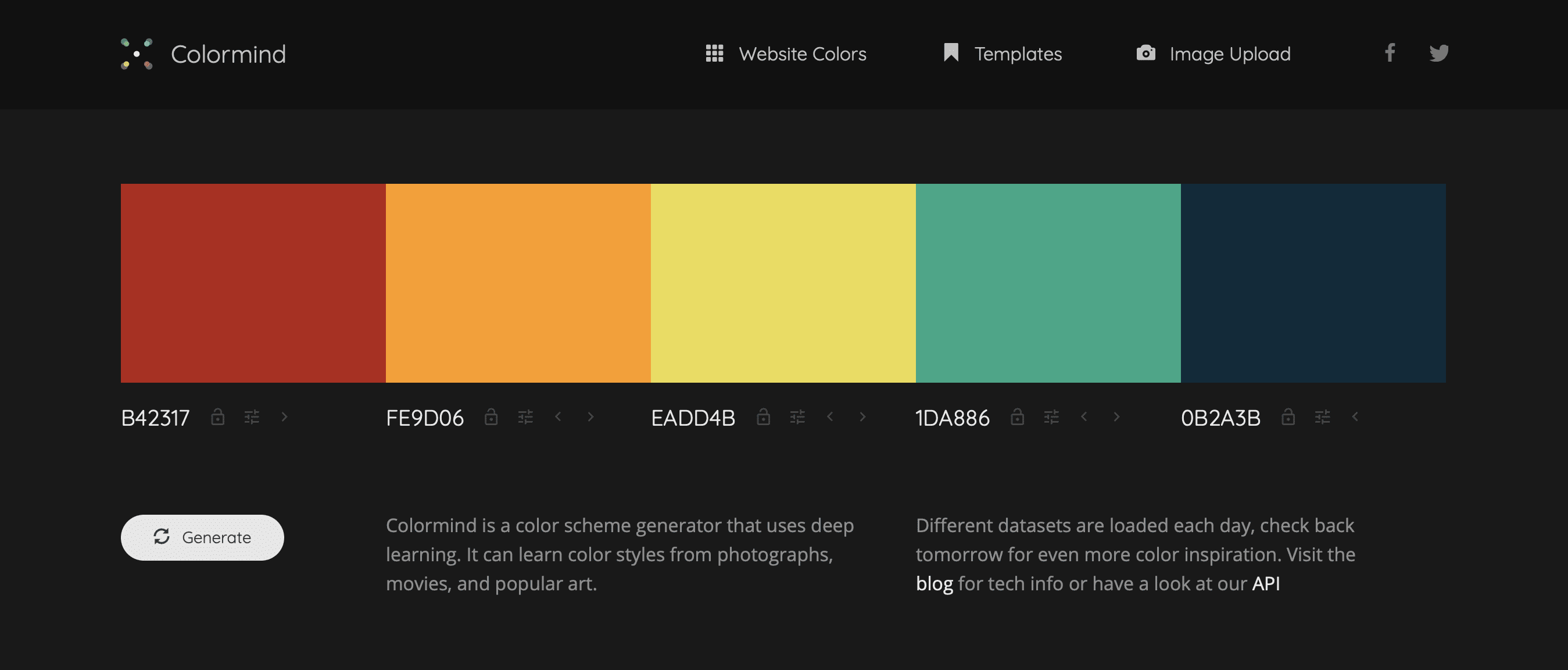Move color EADD4B left with the chevron
This screenshot has width=1568, height=670.
830,417
